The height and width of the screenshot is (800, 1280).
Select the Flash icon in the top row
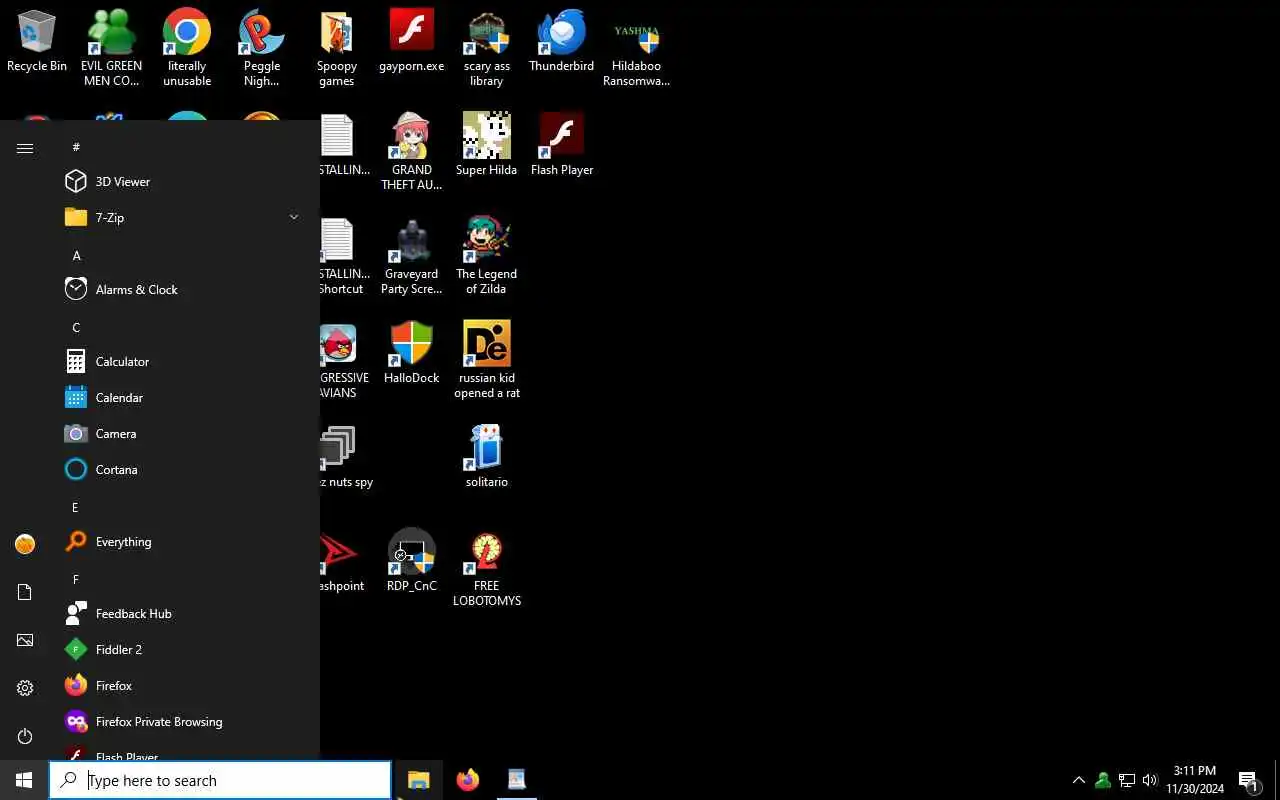click(x=412, y=42)
